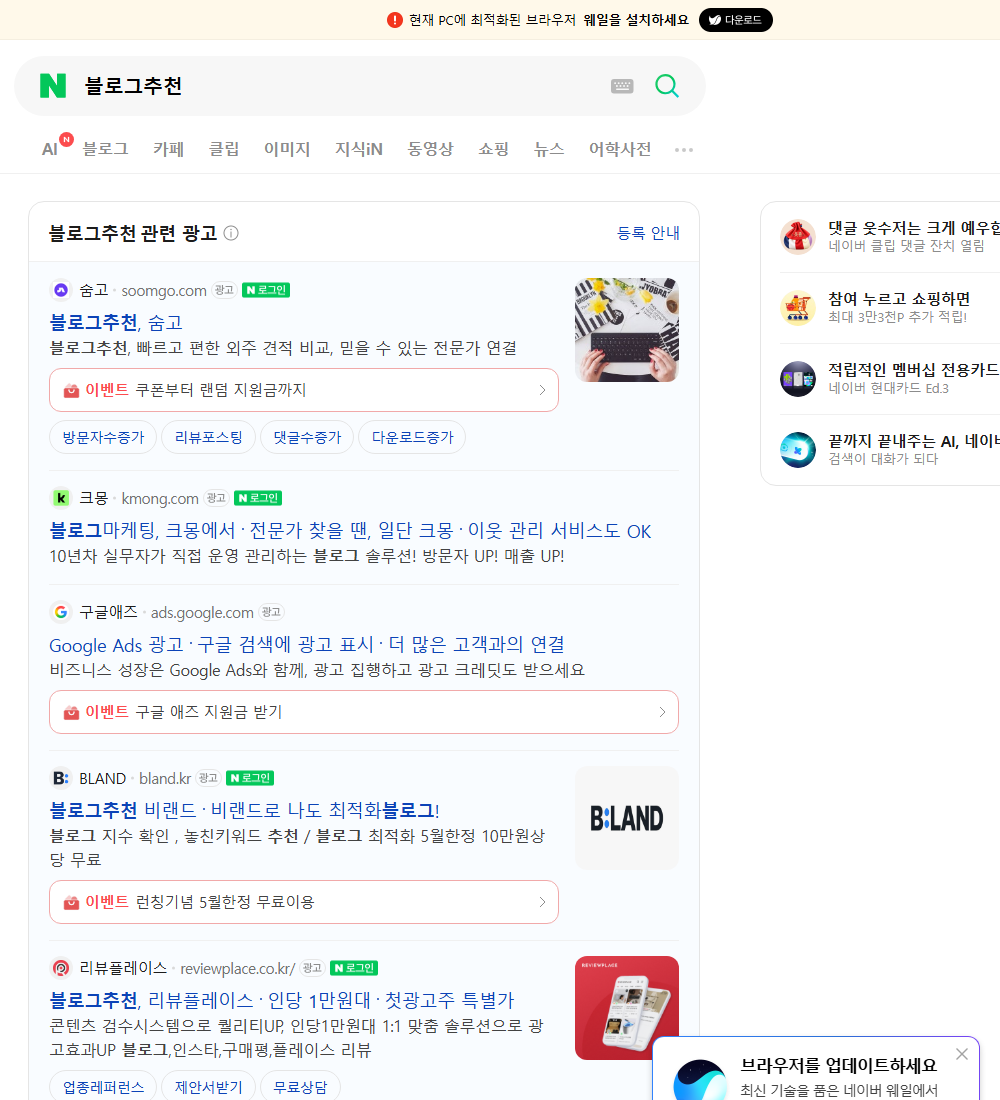The width and height of the screenshot is (1000, 1100).
Task: Open the 리뷰플레이스 red phone thumbnail
Action: (627, 1008)
